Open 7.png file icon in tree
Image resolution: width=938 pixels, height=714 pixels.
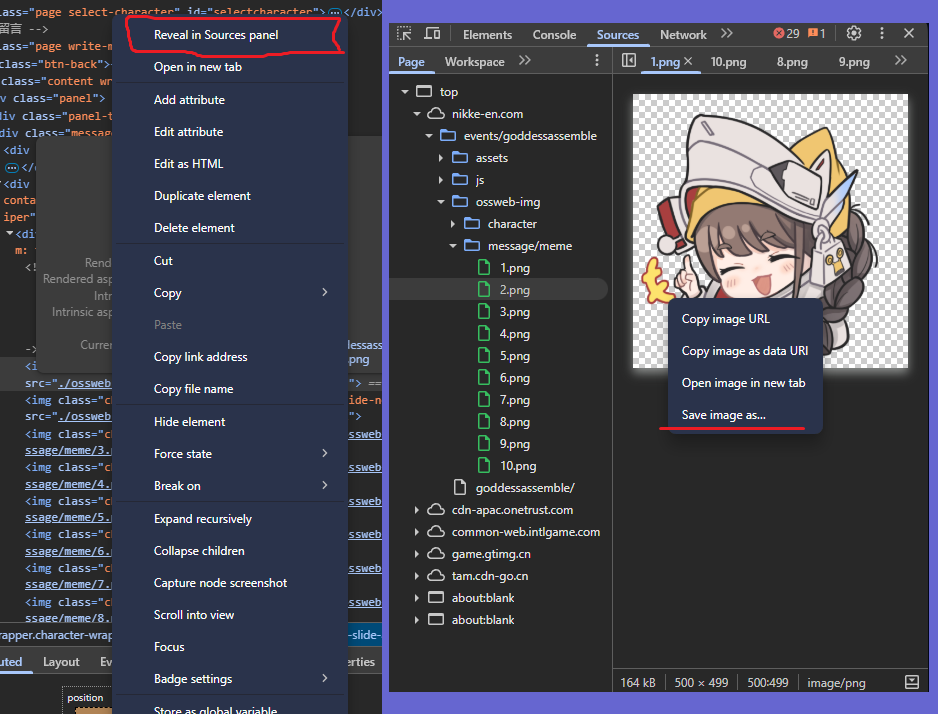484,399
